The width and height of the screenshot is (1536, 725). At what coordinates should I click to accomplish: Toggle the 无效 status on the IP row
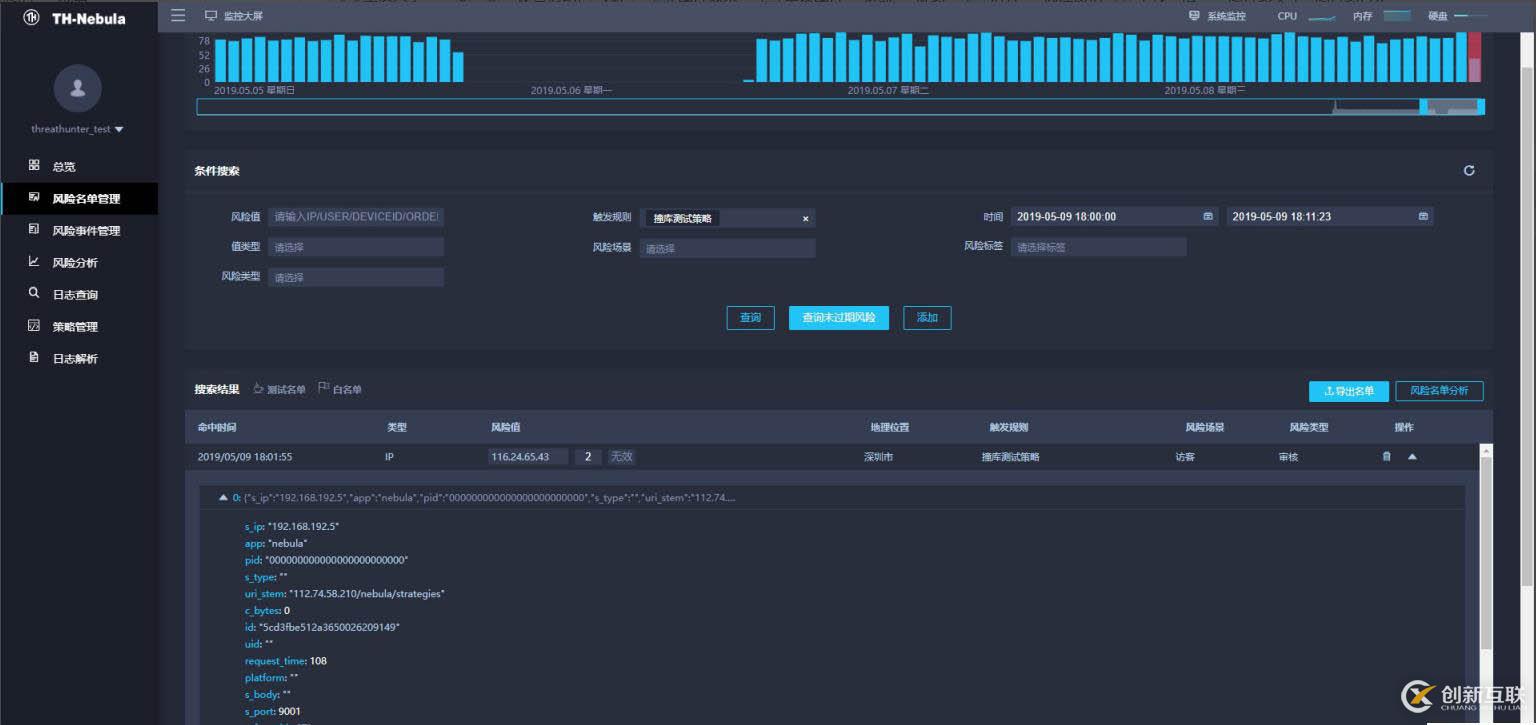pyautogui.click(x=621, y=457)
